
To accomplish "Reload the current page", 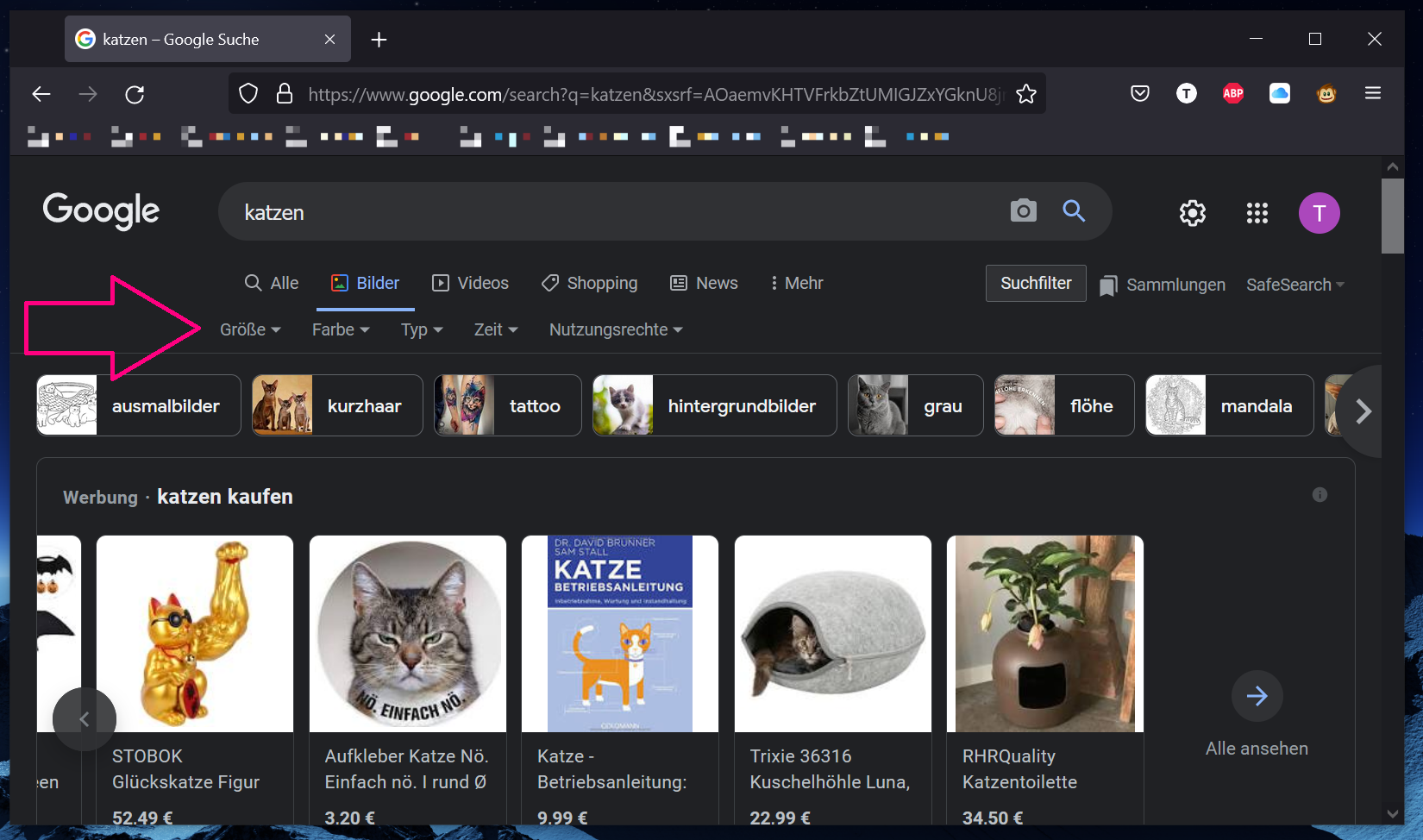I will tap(135, 94).
